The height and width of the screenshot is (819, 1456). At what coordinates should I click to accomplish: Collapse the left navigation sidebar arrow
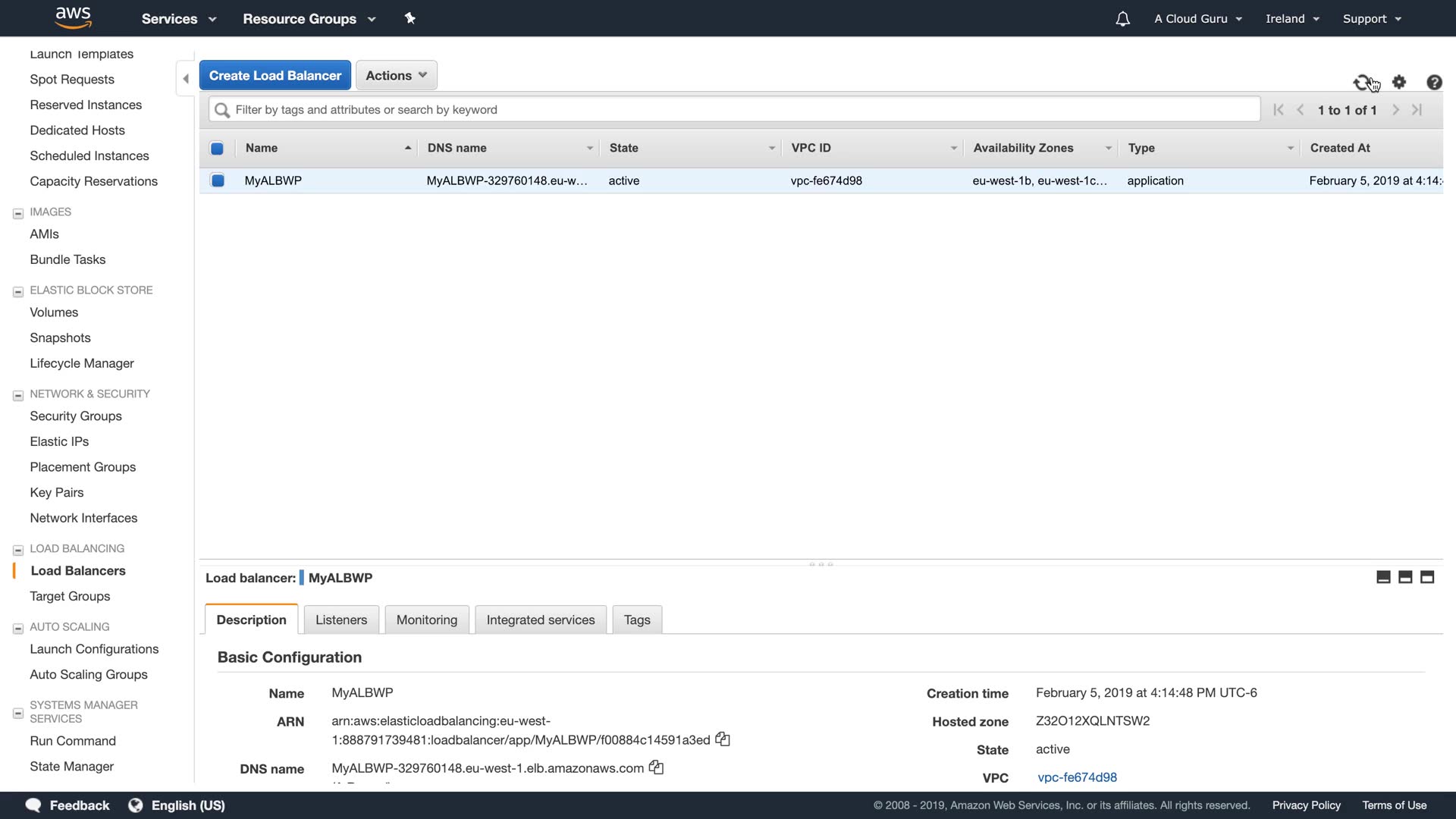pyautogui.click(x=186, y=78)
